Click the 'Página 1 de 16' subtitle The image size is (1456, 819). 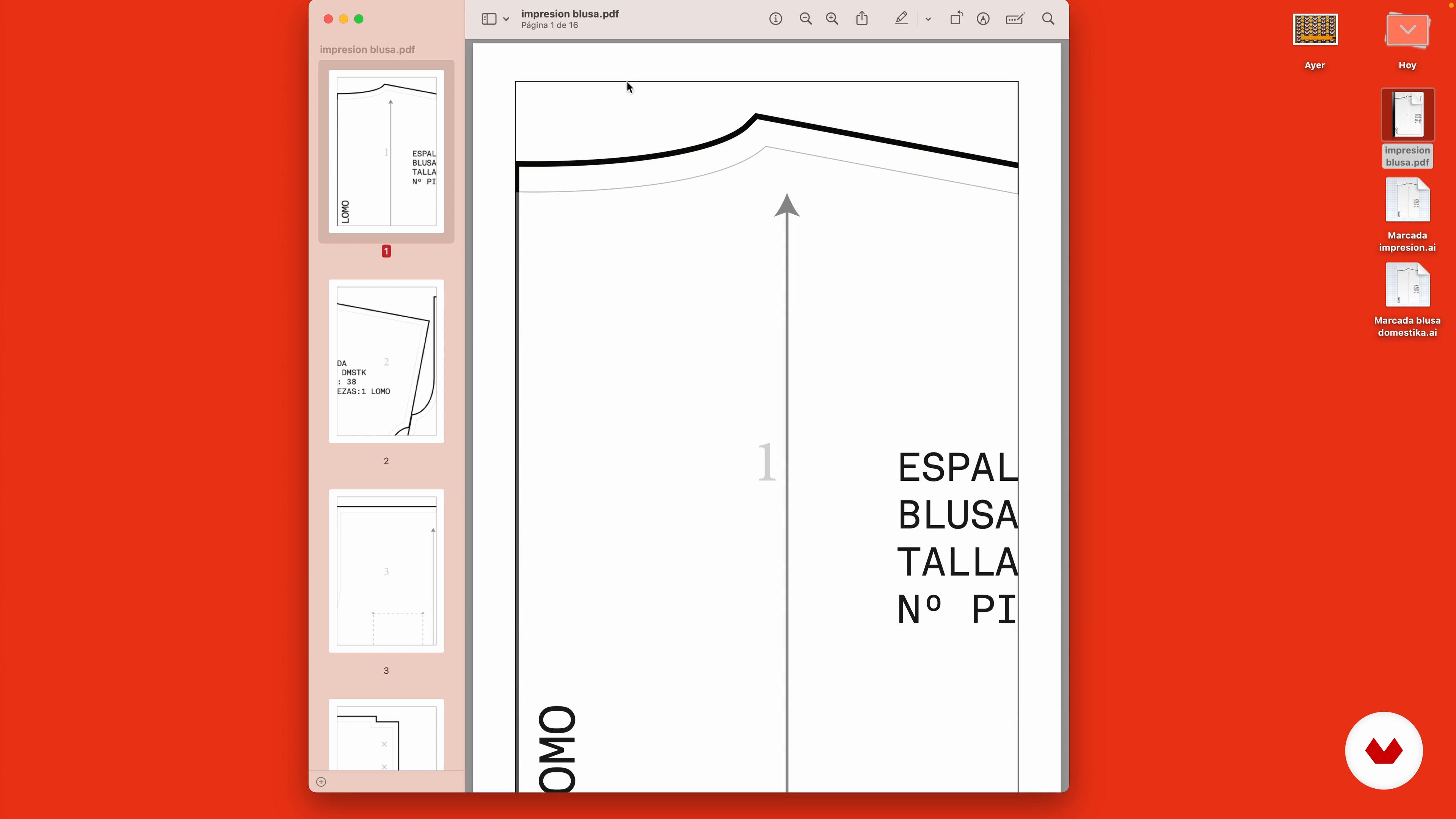pos(549,25)
